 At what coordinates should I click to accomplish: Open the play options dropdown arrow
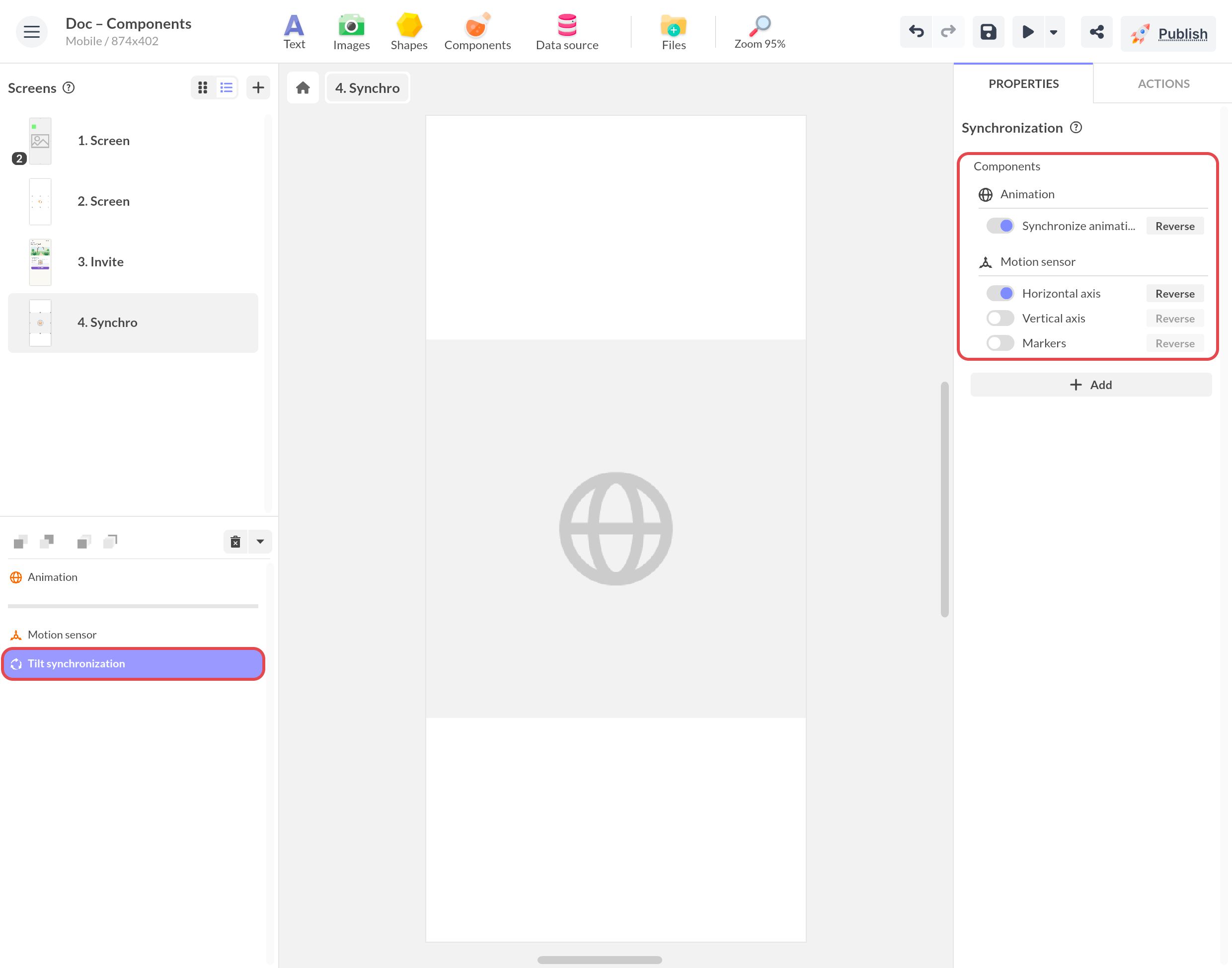click(1054, 32)
